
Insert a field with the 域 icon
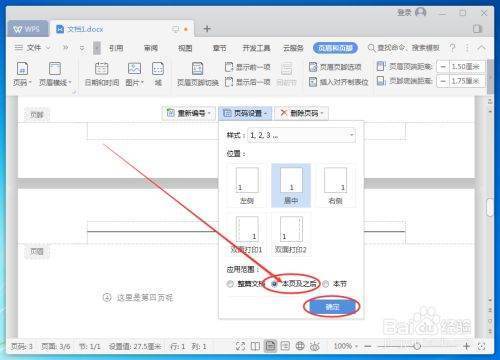click(158, 74)
